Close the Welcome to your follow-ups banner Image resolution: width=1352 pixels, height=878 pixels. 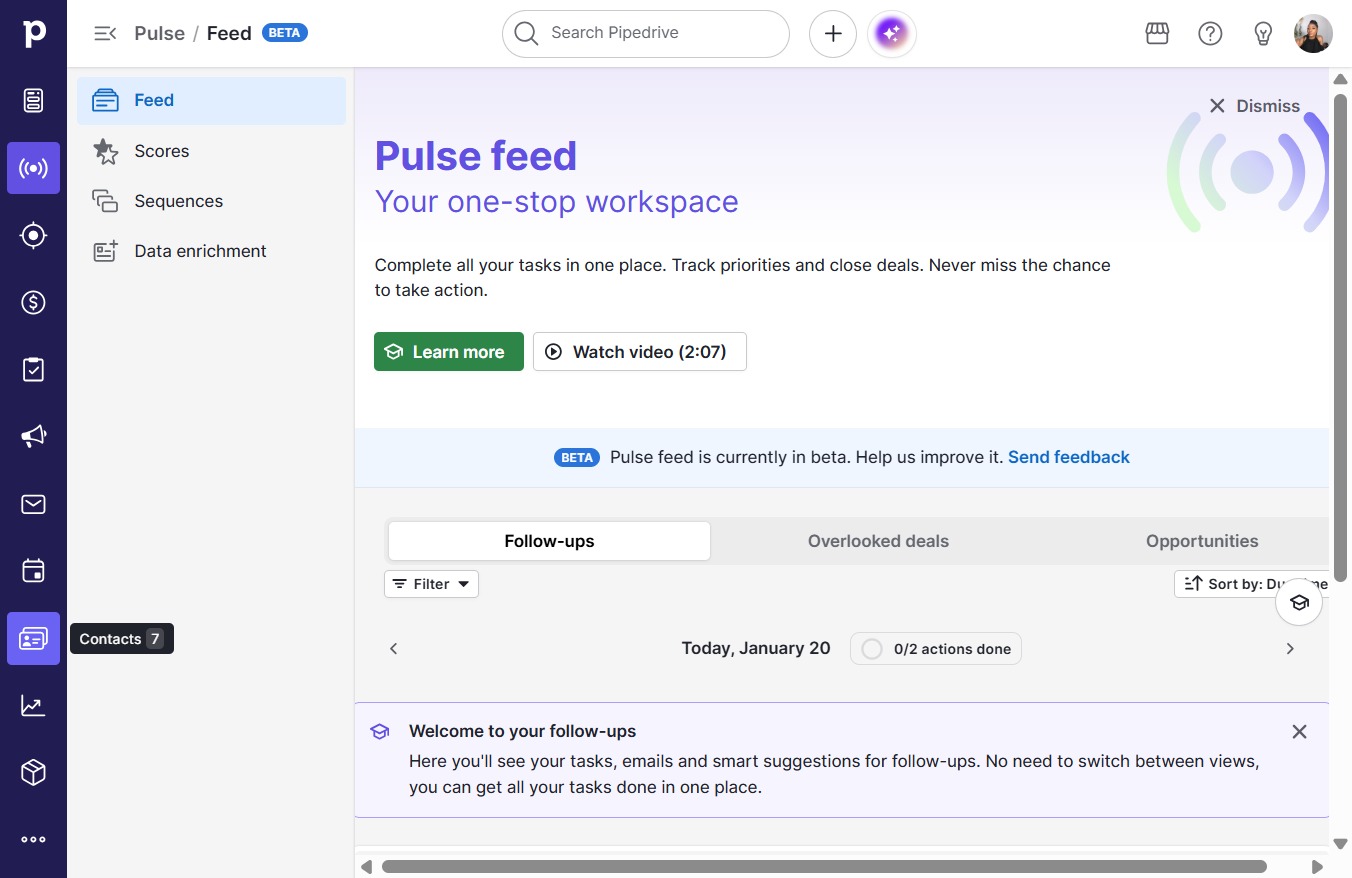point(1299,732)
